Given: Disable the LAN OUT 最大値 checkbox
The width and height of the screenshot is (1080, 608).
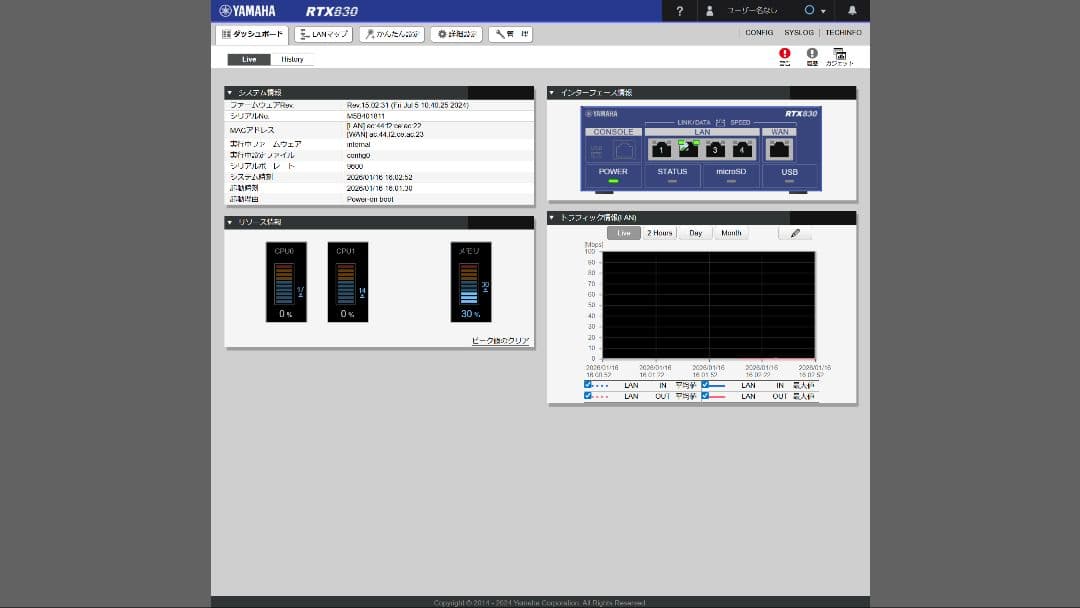Looking at the screenshot, I should point(706,395).
